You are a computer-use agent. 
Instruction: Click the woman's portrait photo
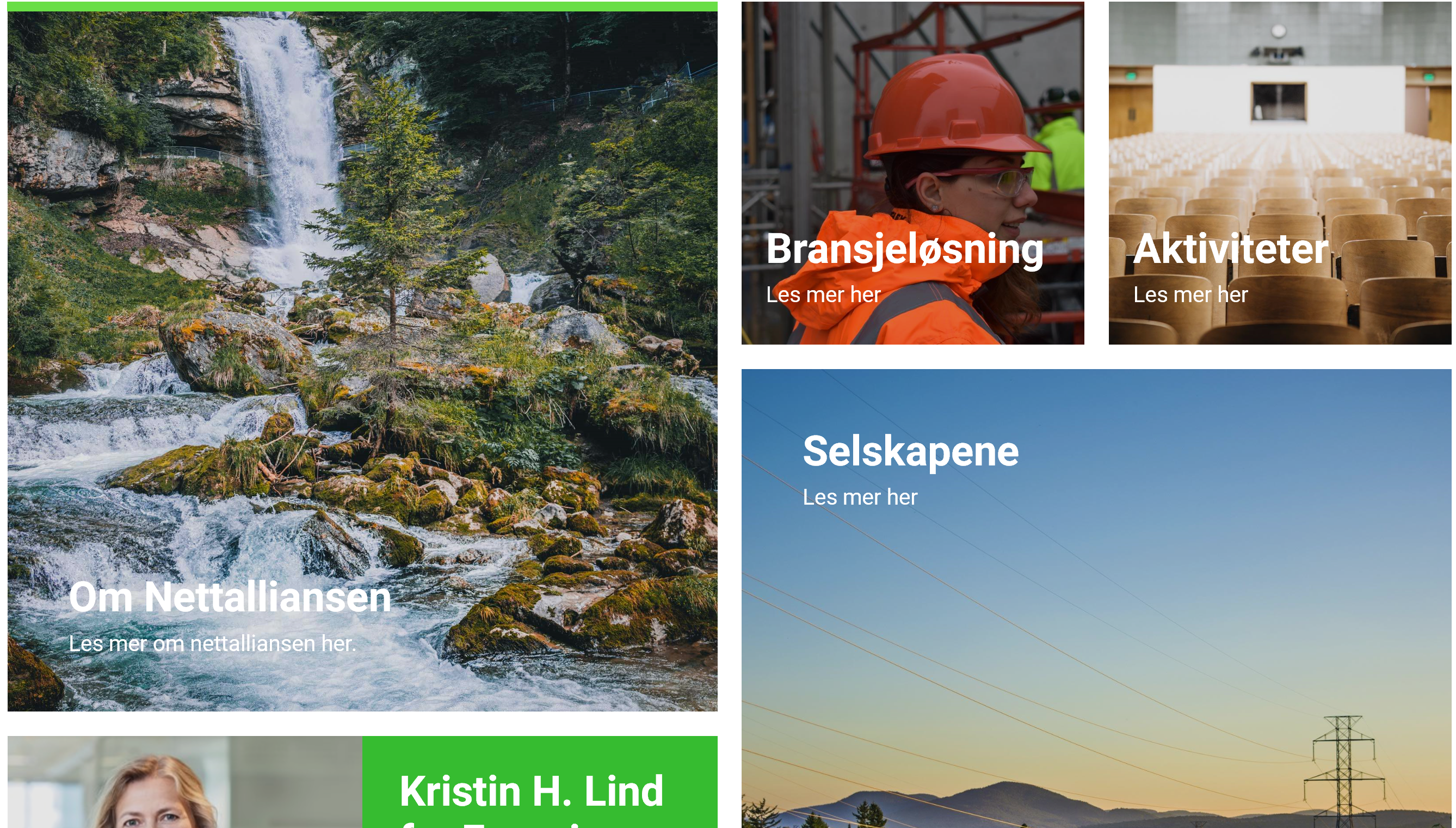coord(184,782)
